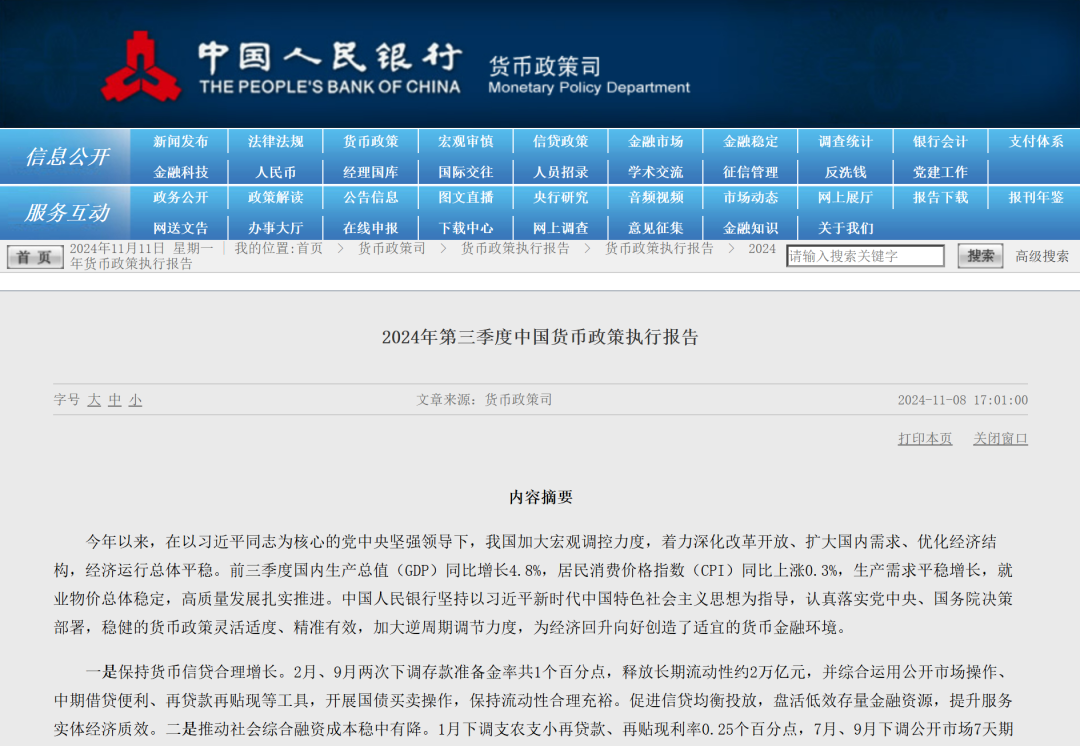Open 政务公开 under 服务互动
This screenshot has height=746, width=1080.
click(x=180, y=197)
